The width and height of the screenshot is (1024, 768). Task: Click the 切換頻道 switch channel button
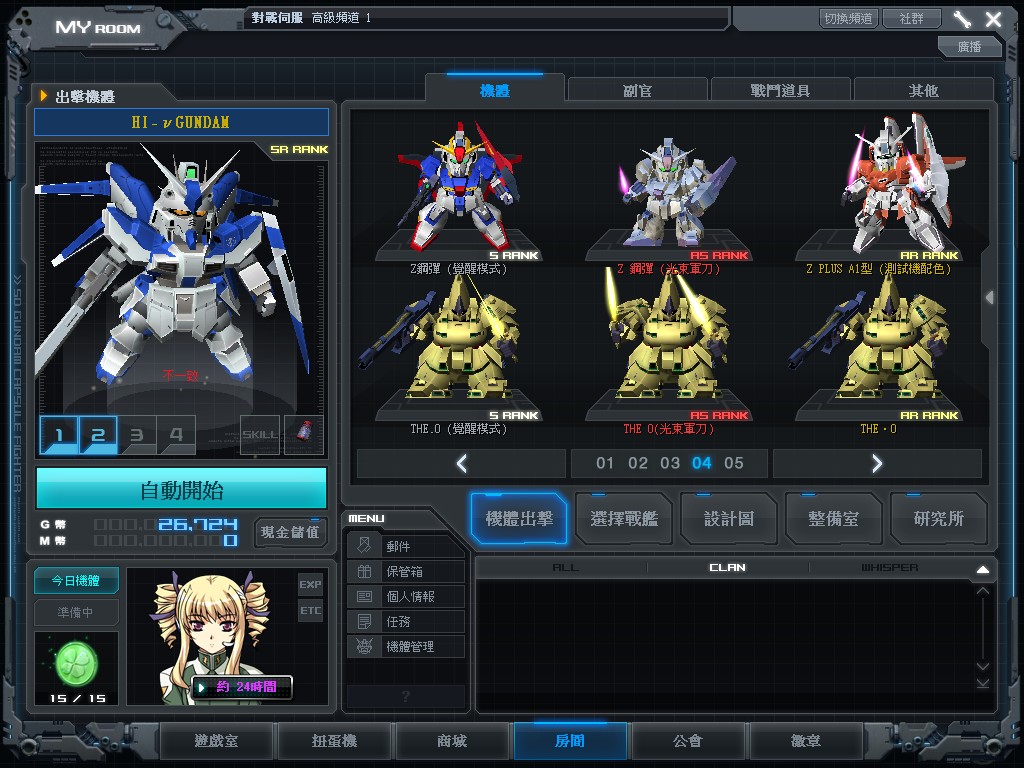(x=848, y=18)
